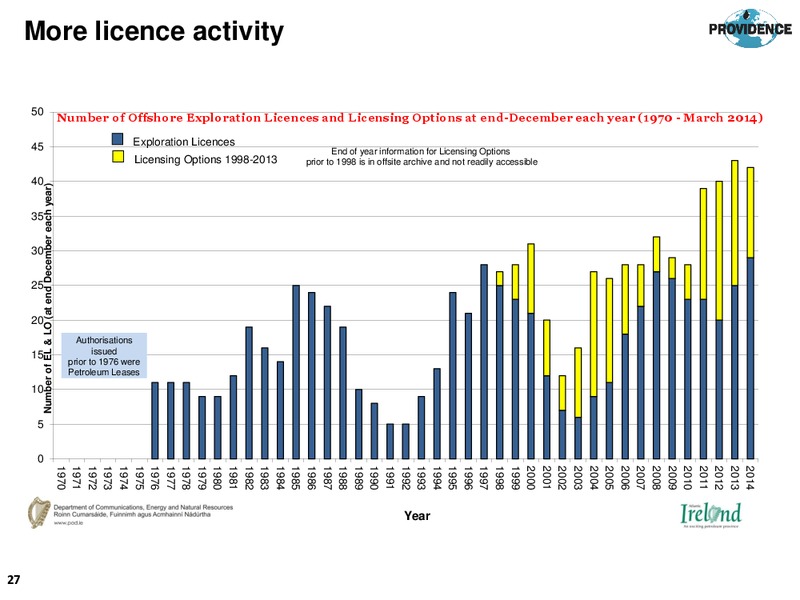Click the 1997 blue bar
This screenshot has height=600, width=800.
pyautogui.click(x=484, y=362)
